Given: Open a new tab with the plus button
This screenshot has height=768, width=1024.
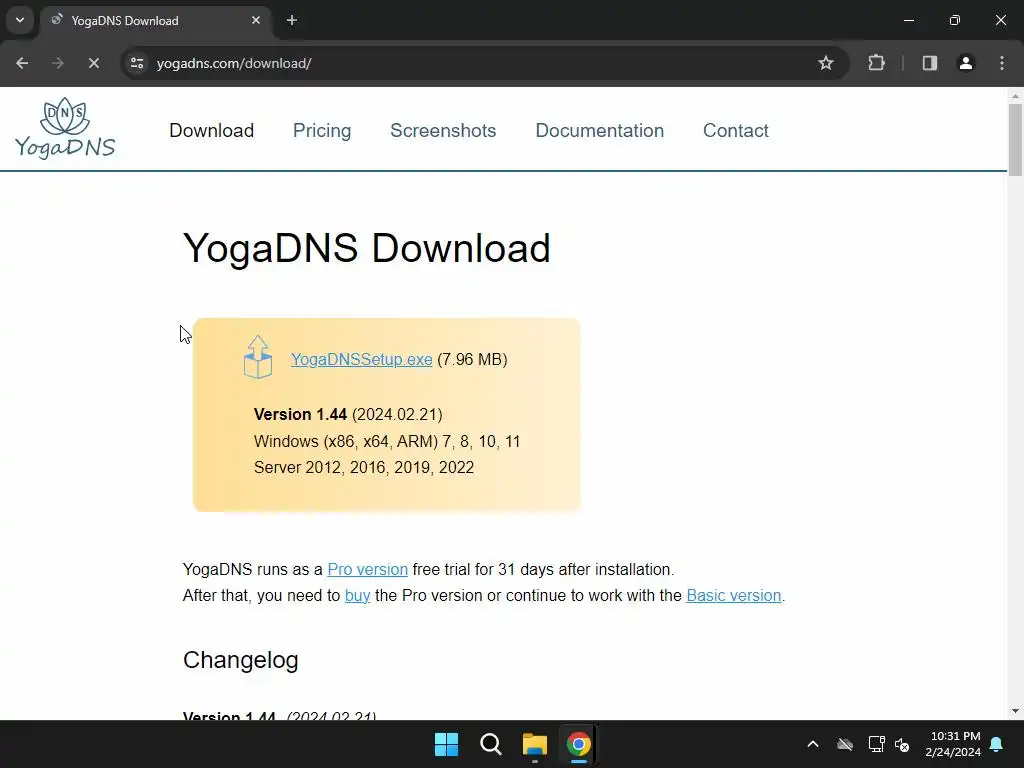Looking at the screenshot, I should pyautogui.click(x=292, y=20).
